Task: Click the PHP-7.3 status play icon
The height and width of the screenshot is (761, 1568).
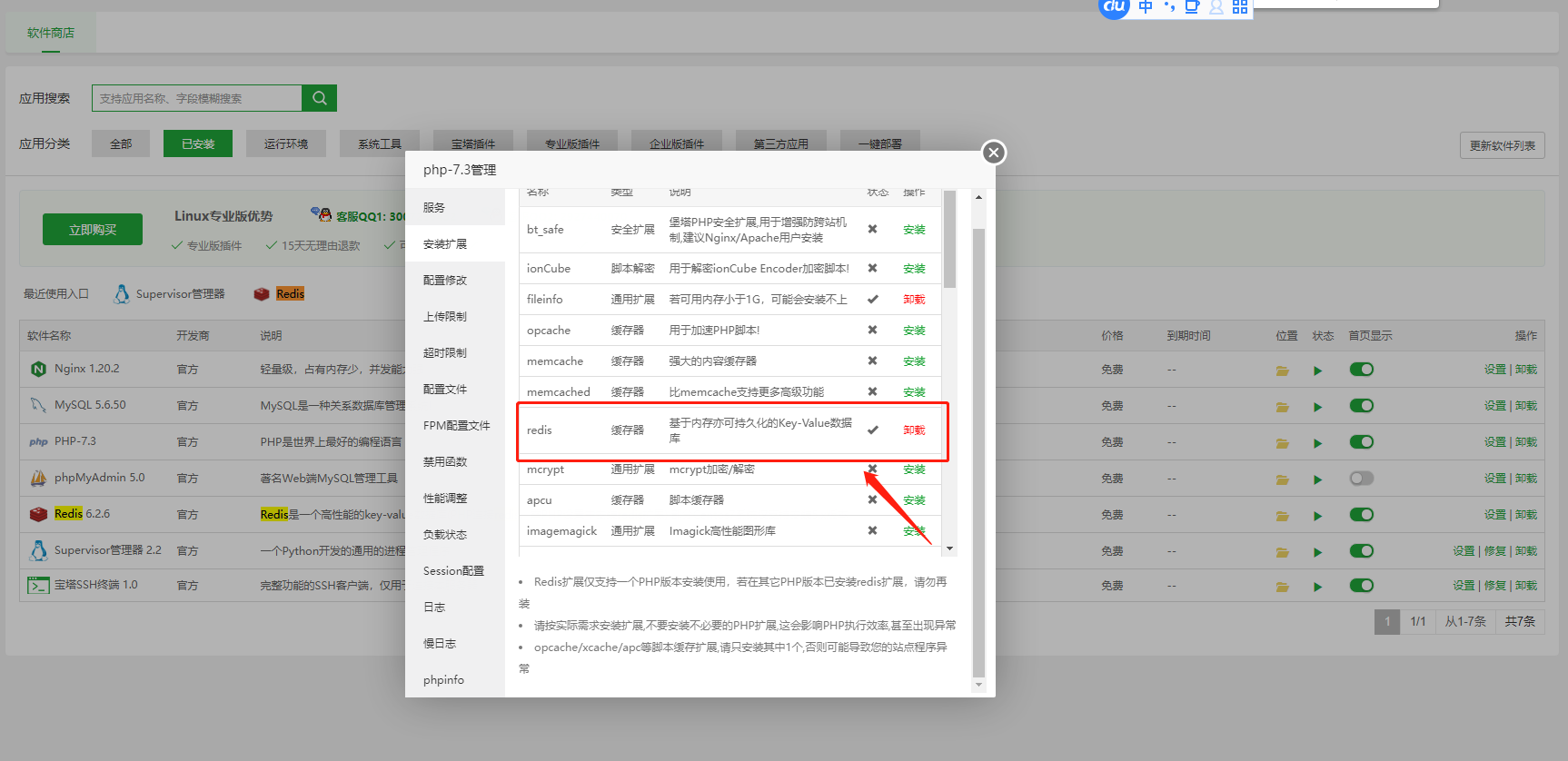Action: point(1318,443)
